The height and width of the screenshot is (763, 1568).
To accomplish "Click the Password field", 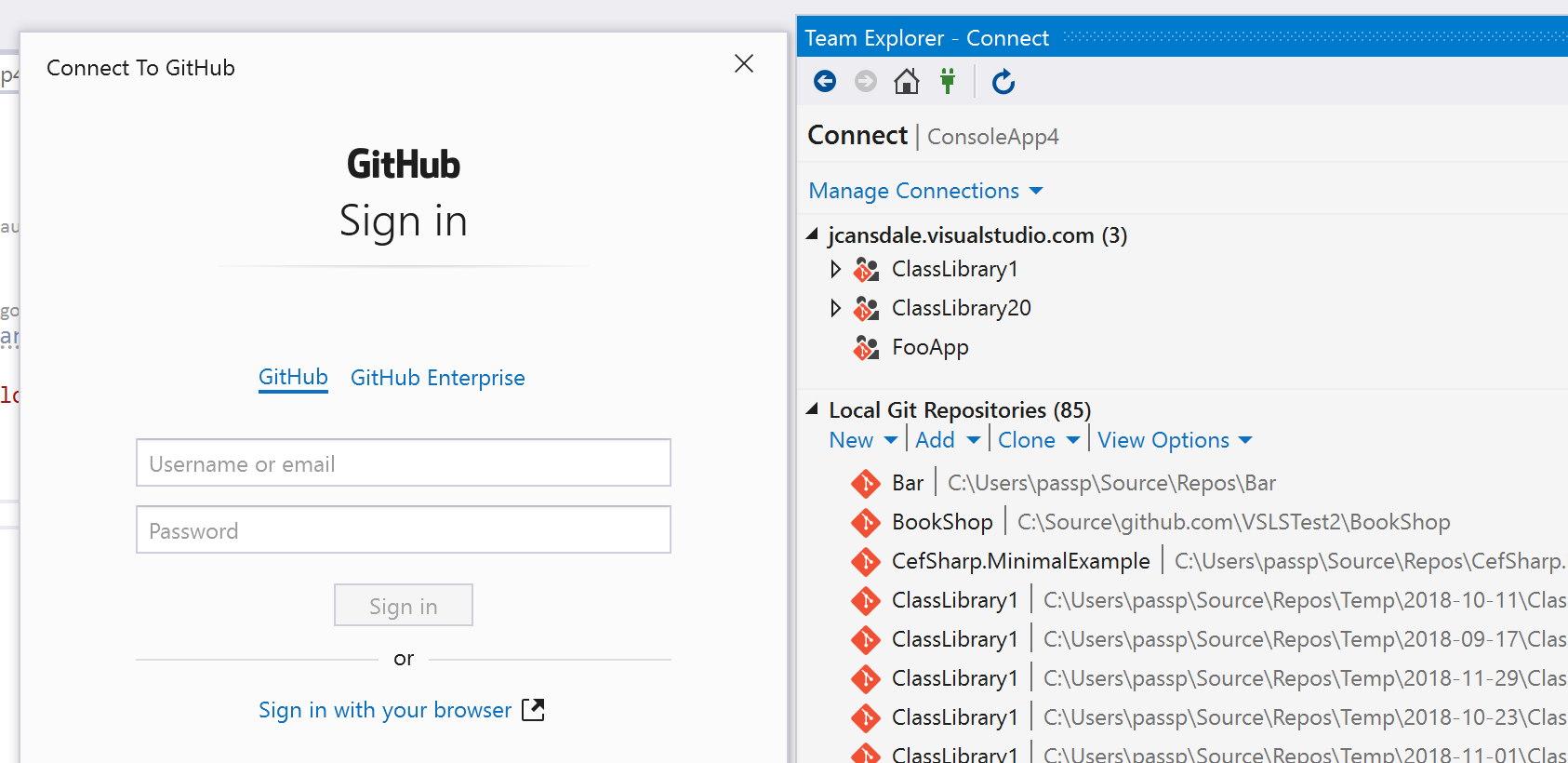I will click(x=404, y=529).
